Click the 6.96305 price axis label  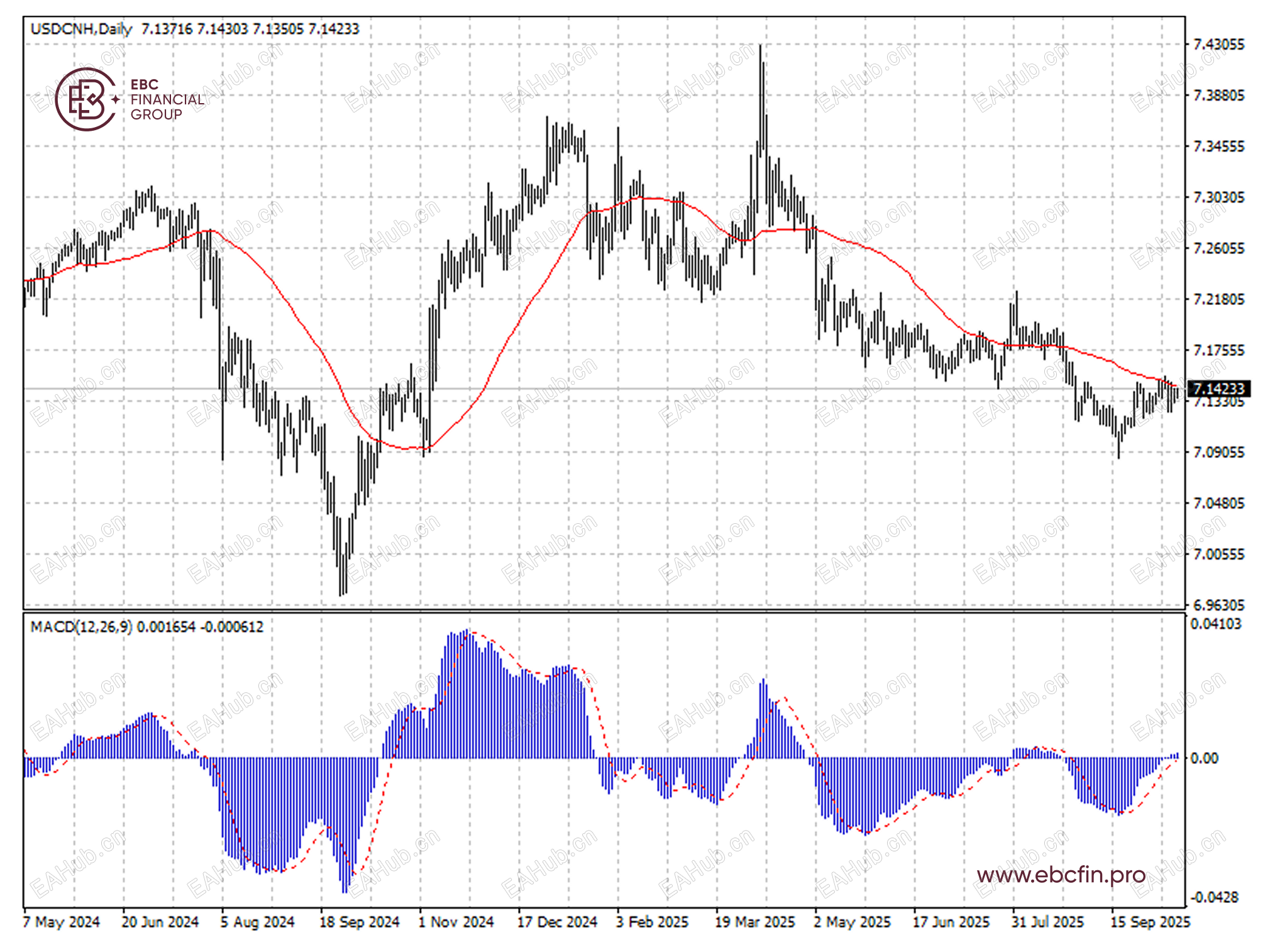[x=1218, y=605]
